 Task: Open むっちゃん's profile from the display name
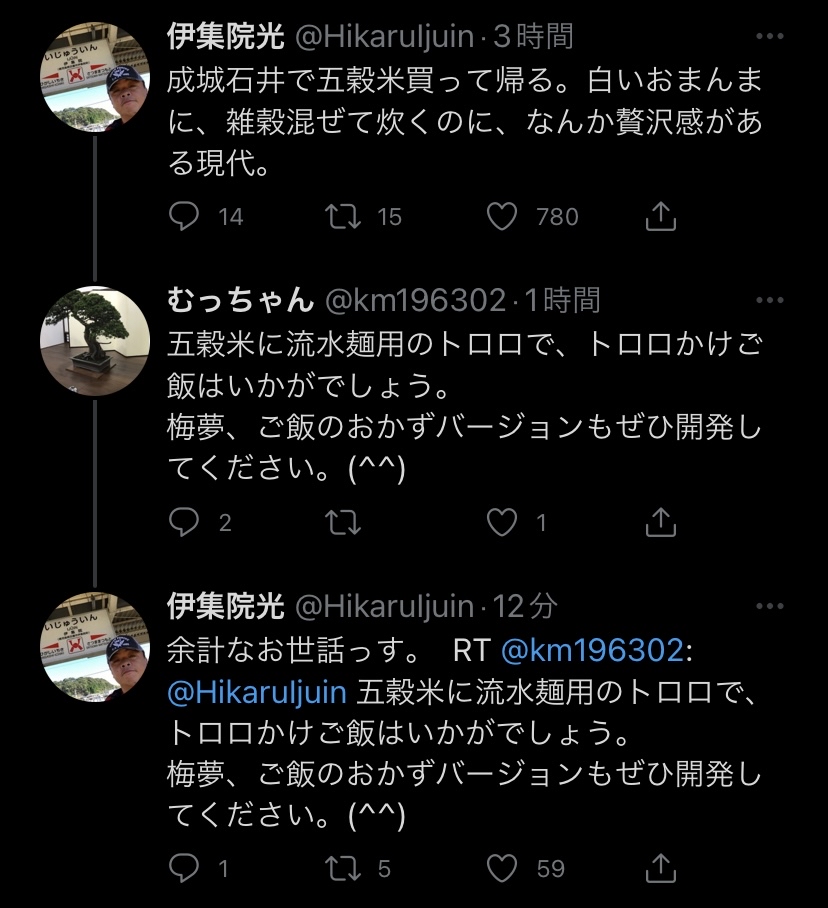(241, 299)
